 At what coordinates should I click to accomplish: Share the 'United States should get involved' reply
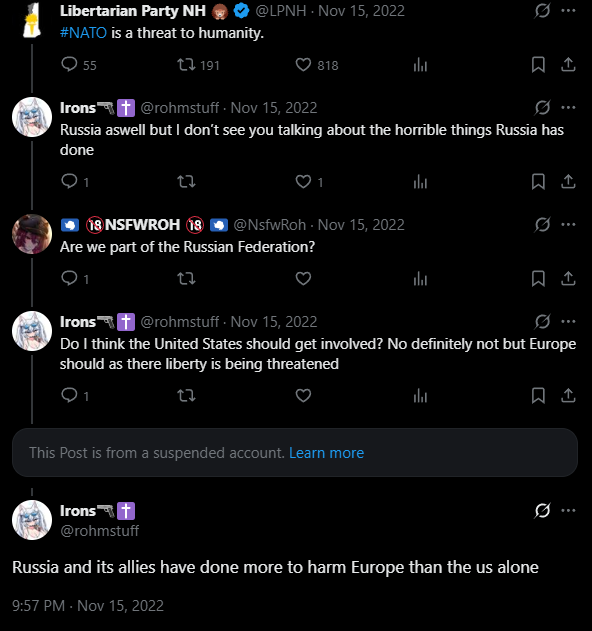[568, 396]
